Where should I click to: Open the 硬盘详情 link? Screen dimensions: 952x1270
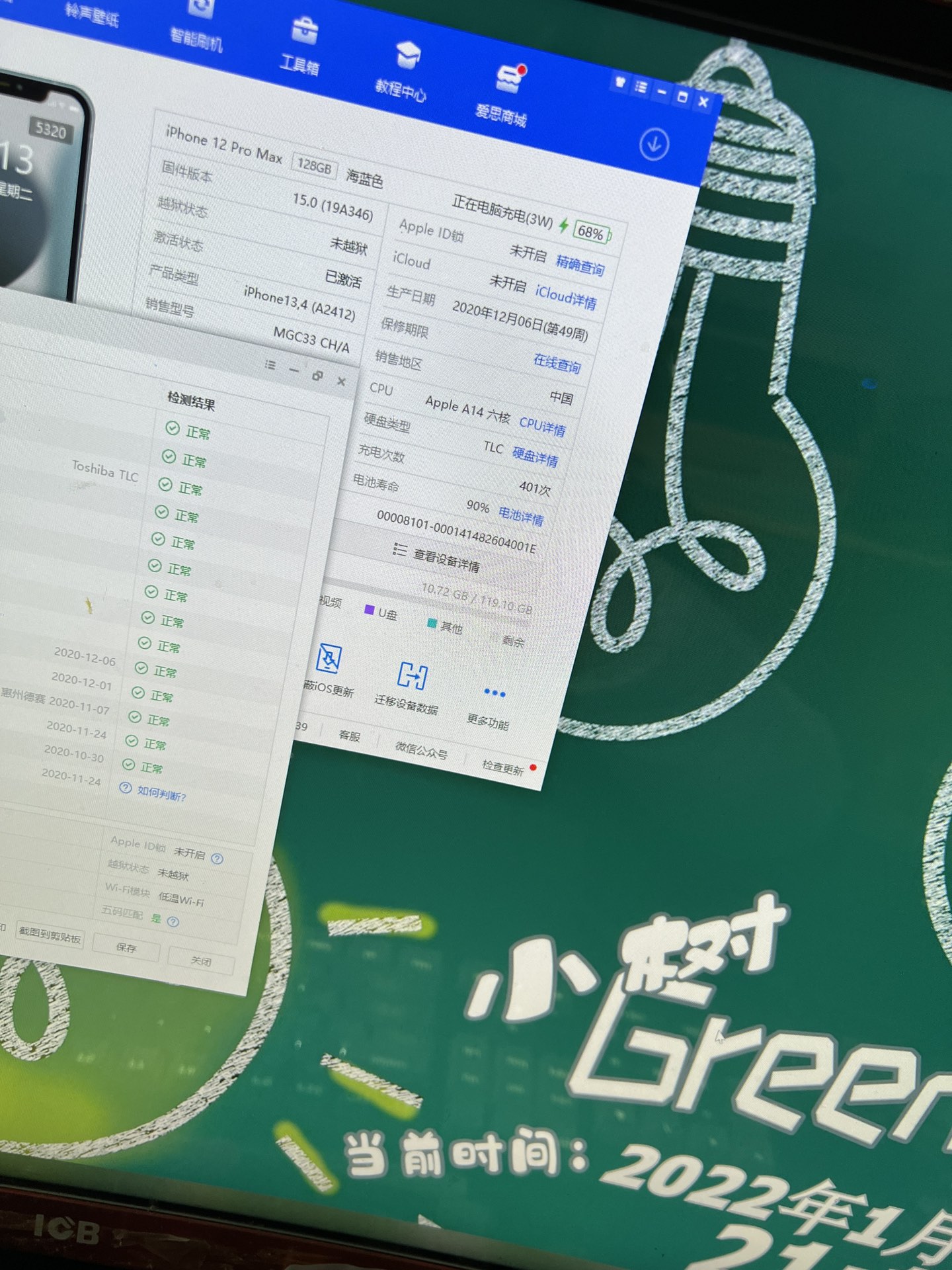[x=535, y=456]
